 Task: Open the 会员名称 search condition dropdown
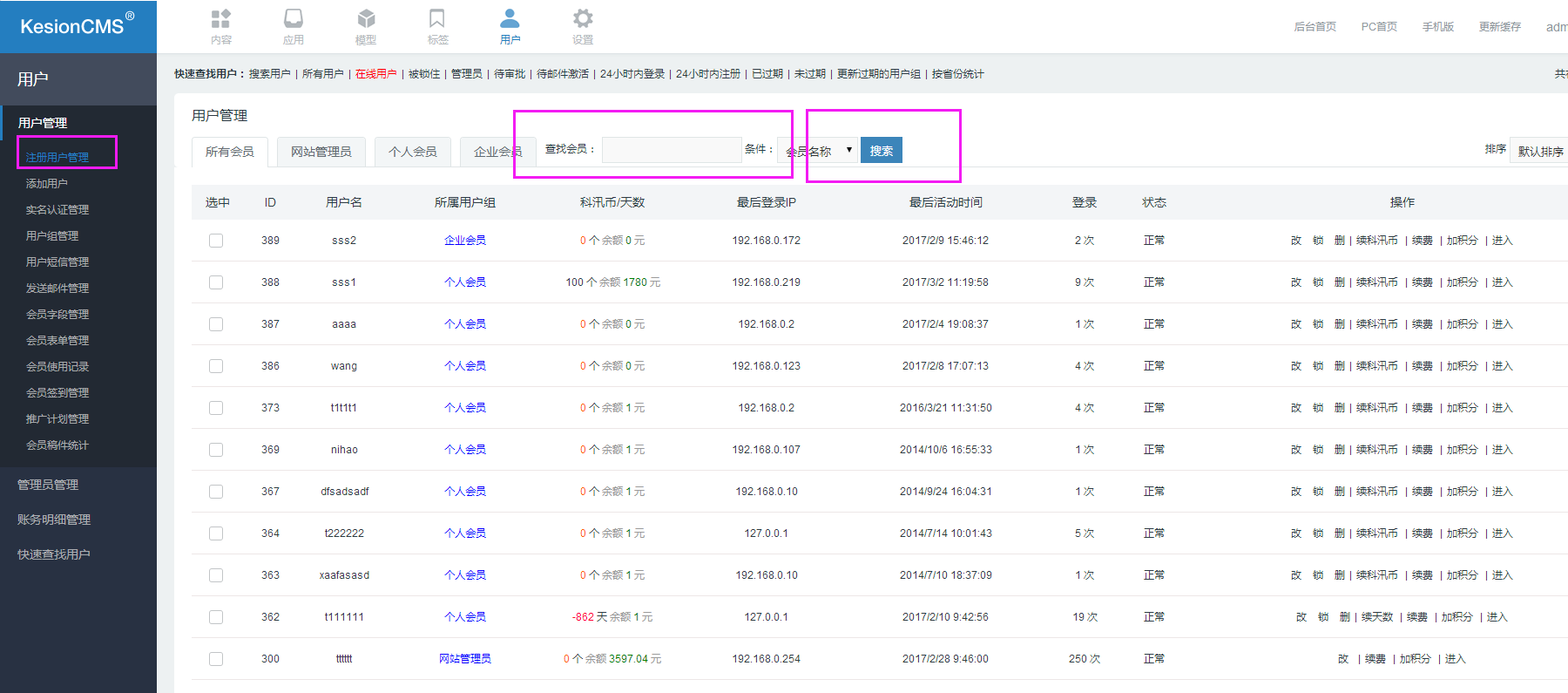pyautogui.click(x=818, y=151)
